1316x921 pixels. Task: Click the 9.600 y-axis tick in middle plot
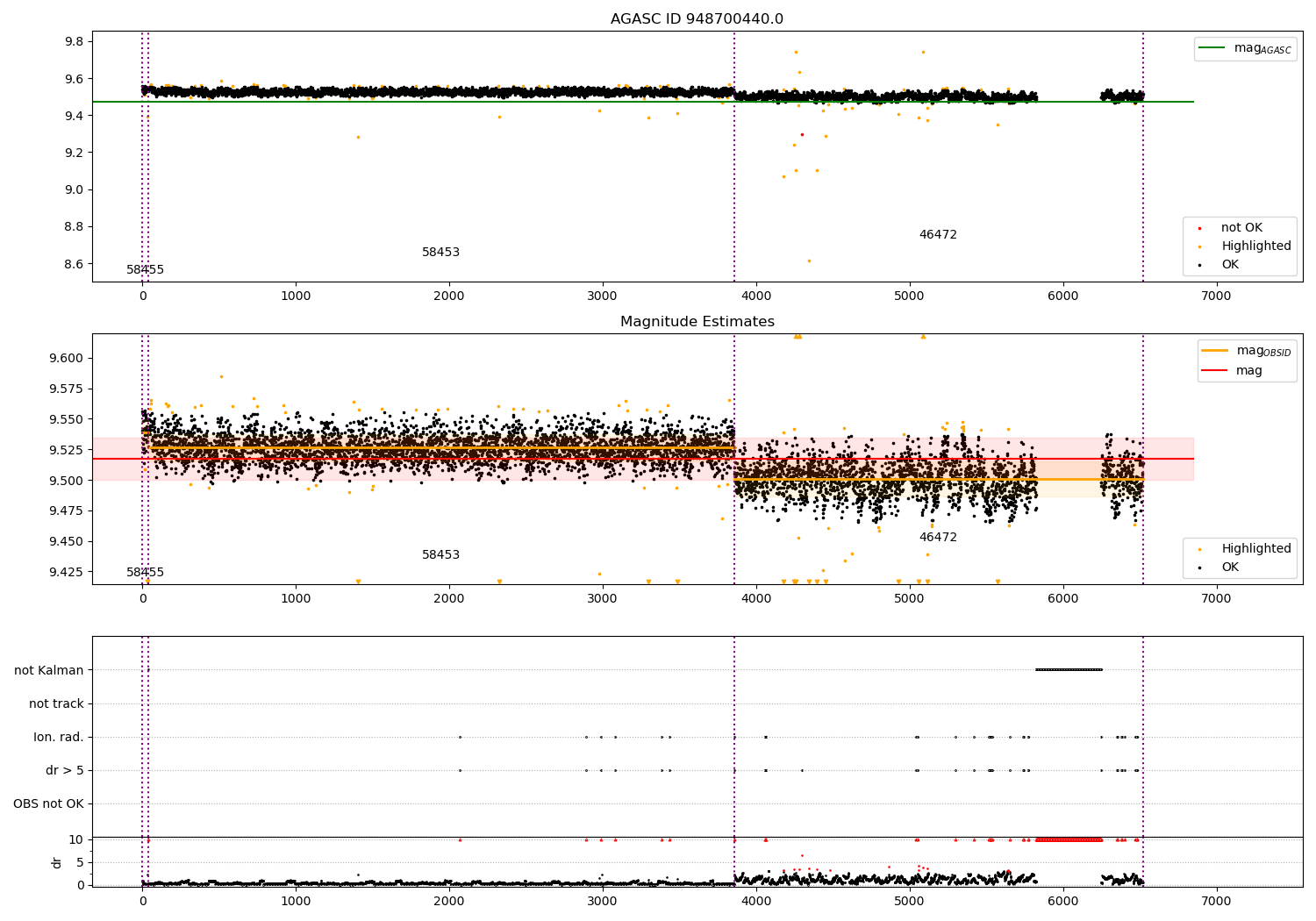[x=67, y=358]
